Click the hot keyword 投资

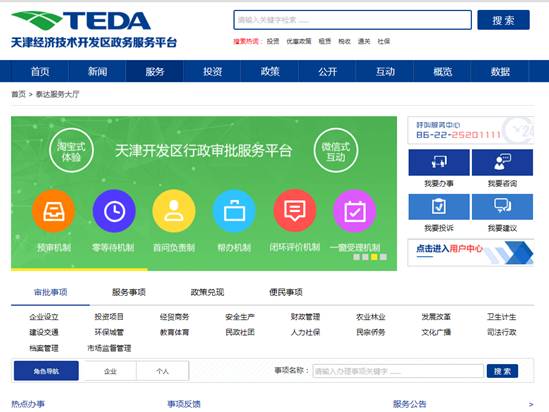pyautogui.click(x=273, y=41)
